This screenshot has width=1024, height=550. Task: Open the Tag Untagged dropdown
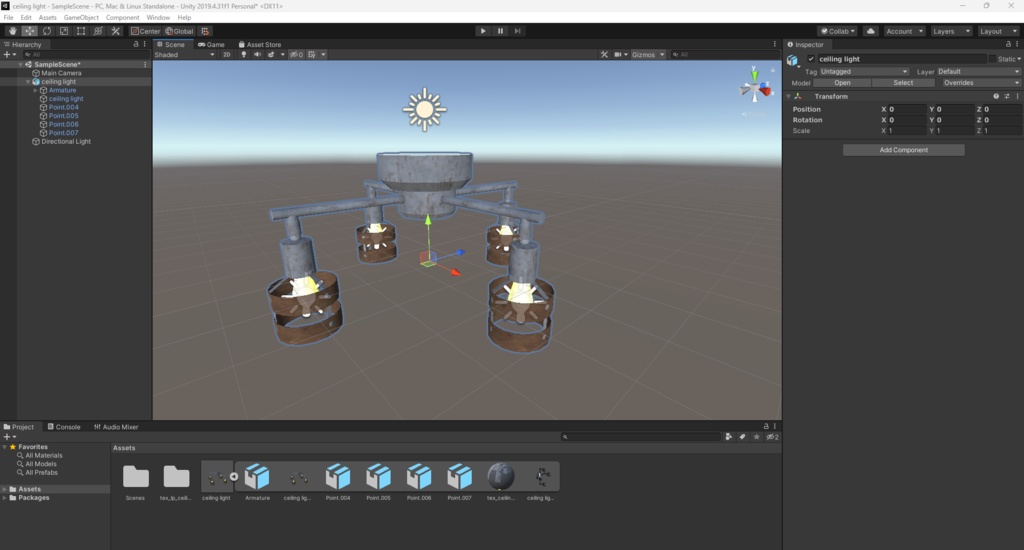tap(864, 71)
